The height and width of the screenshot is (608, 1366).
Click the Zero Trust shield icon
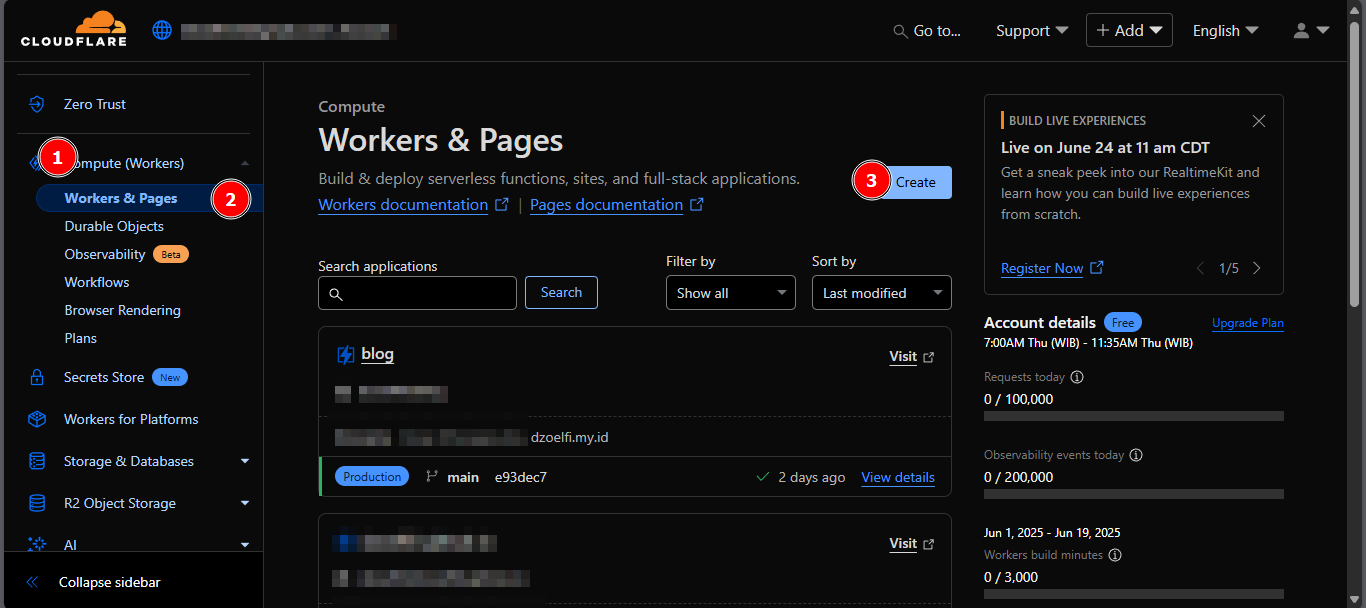tap(37, 104)
